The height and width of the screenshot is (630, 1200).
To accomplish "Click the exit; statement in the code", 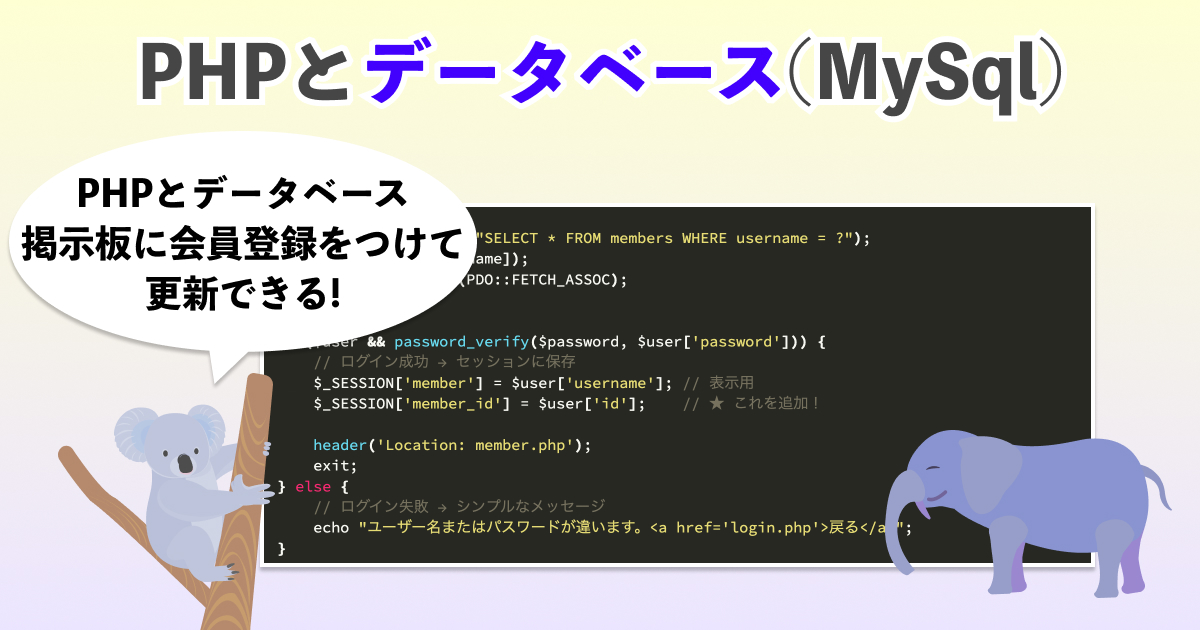I will [335, 466].
